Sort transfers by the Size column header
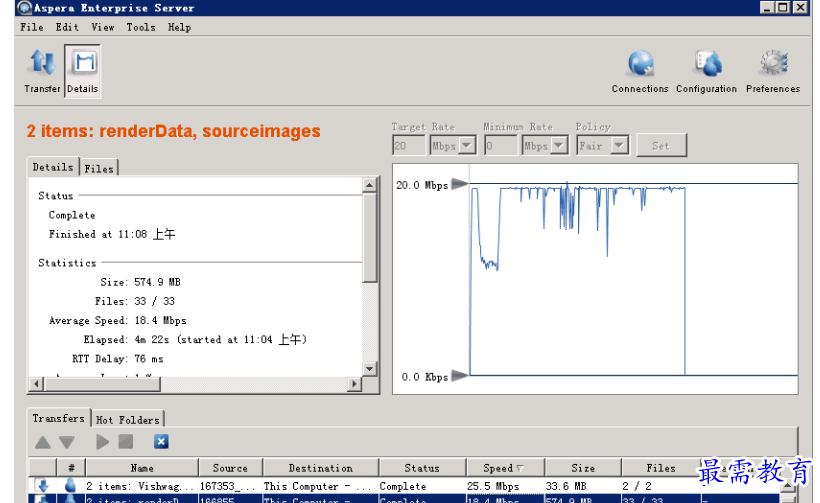The width and height of the screenshot is (820, 503). point(583,468)
